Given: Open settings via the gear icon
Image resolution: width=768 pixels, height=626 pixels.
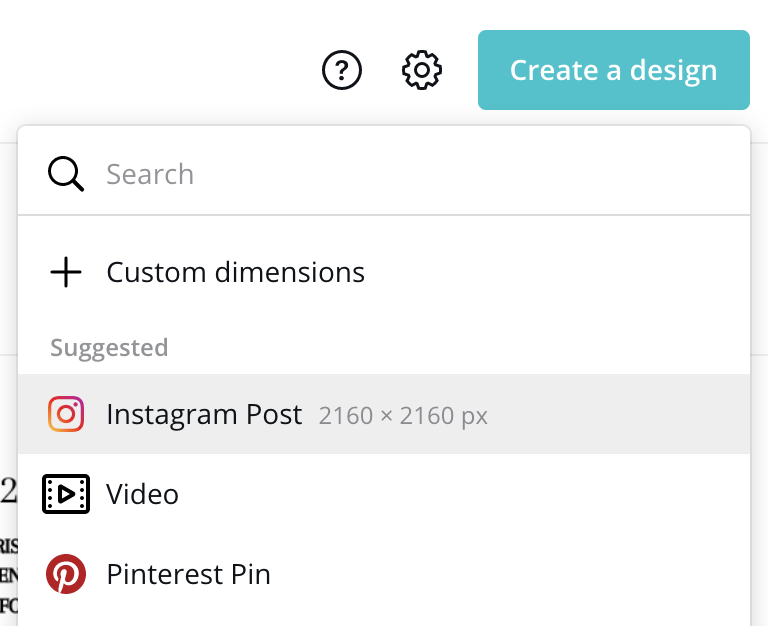Looking at the screenshot, I should (x=422, y=70).
